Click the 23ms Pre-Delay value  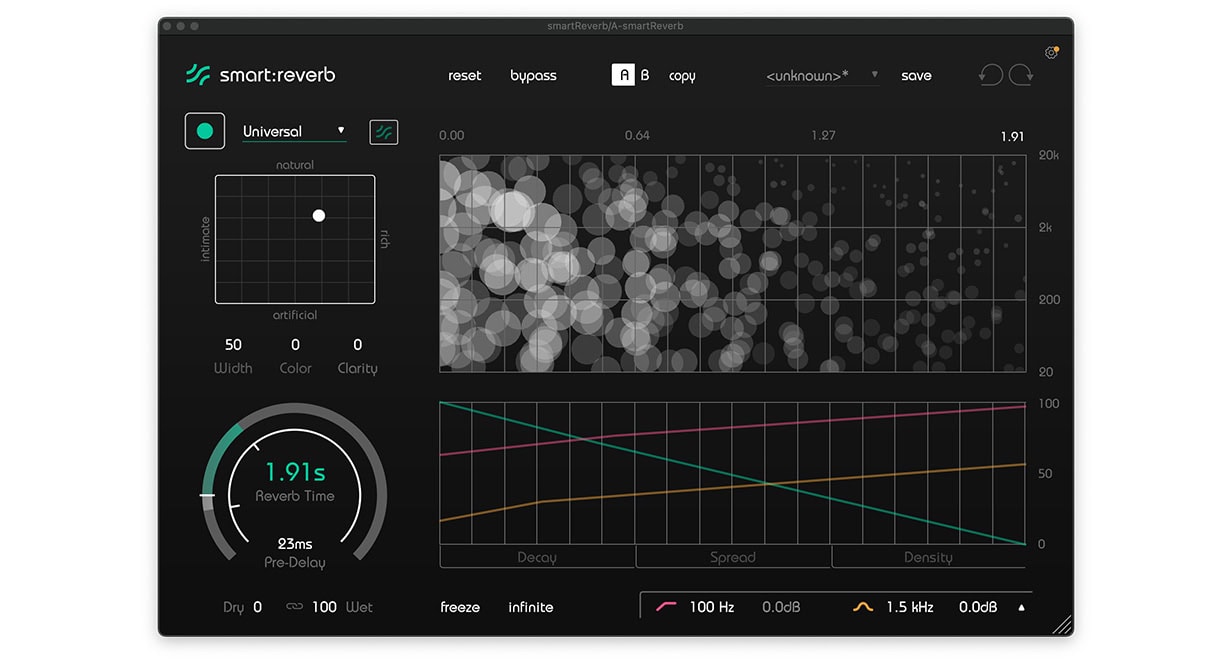(295, 544)
